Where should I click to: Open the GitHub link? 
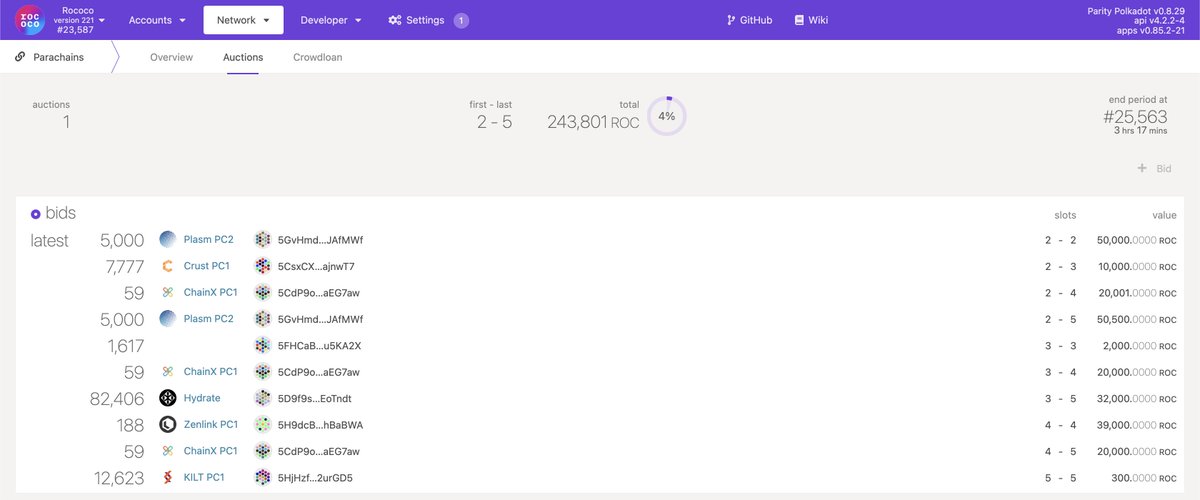click(x=749, y=20)
